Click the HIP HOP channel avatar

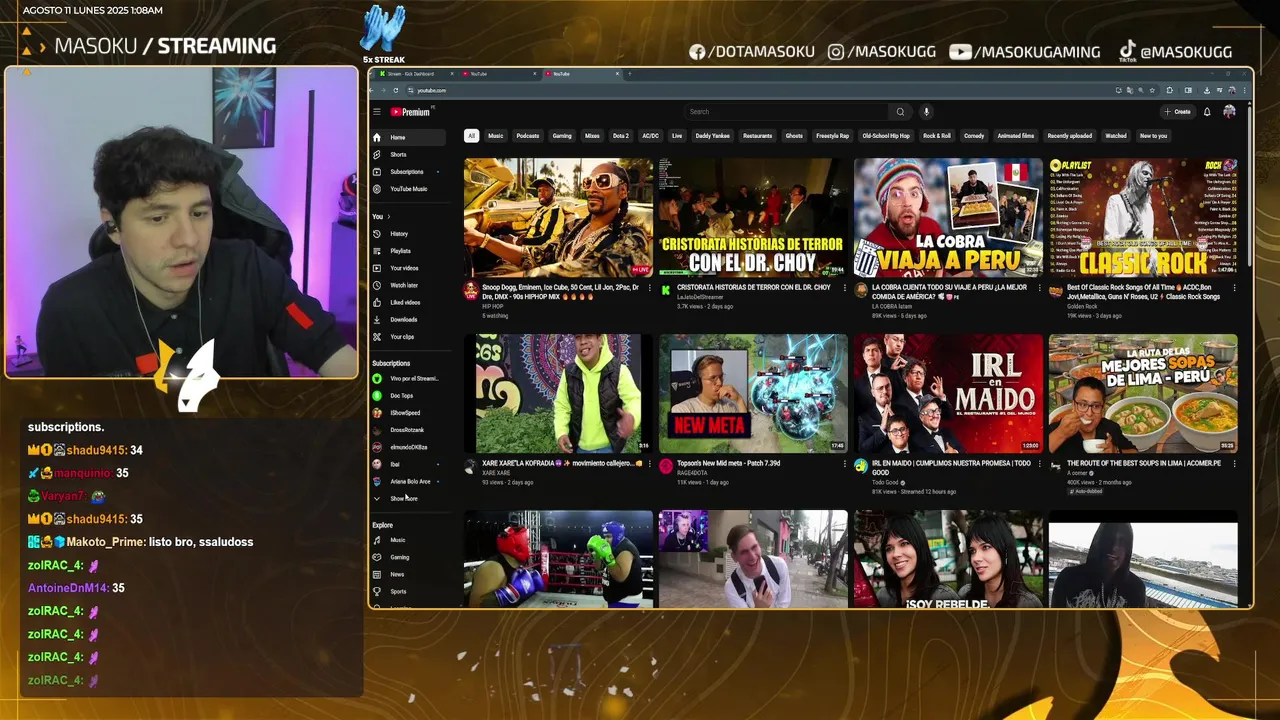[470, 290]
